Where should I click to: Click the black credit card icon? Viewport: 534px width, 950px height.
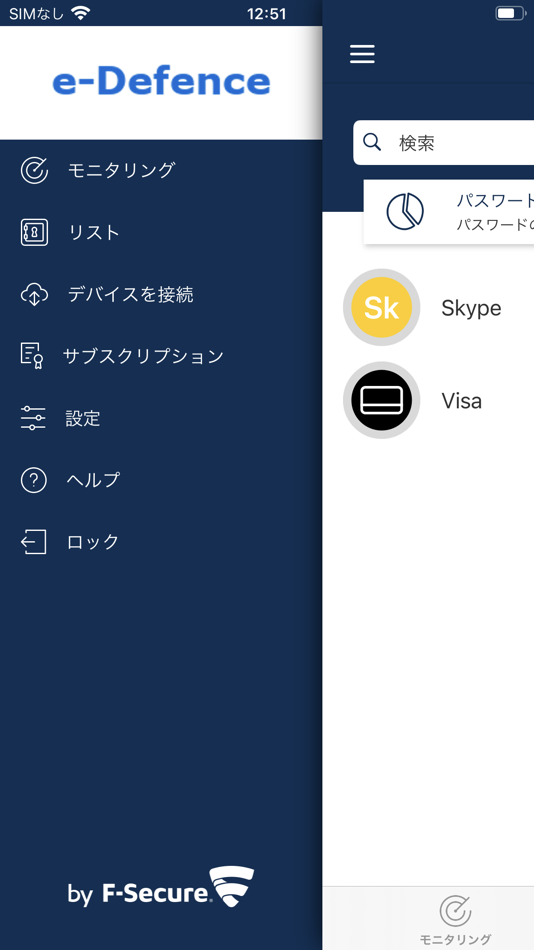[x=382, y=400]
